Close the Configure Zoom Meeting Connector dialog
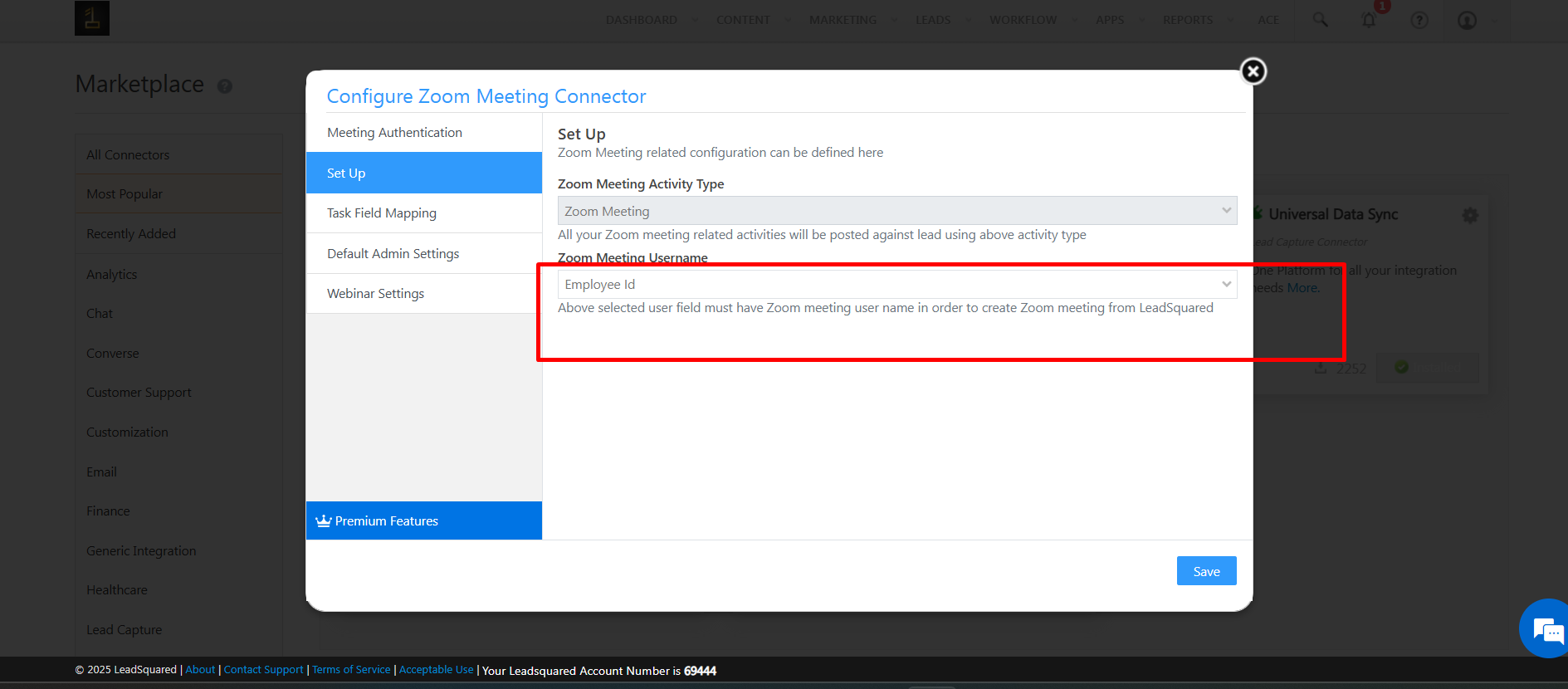 click(x=1253, y=71)
